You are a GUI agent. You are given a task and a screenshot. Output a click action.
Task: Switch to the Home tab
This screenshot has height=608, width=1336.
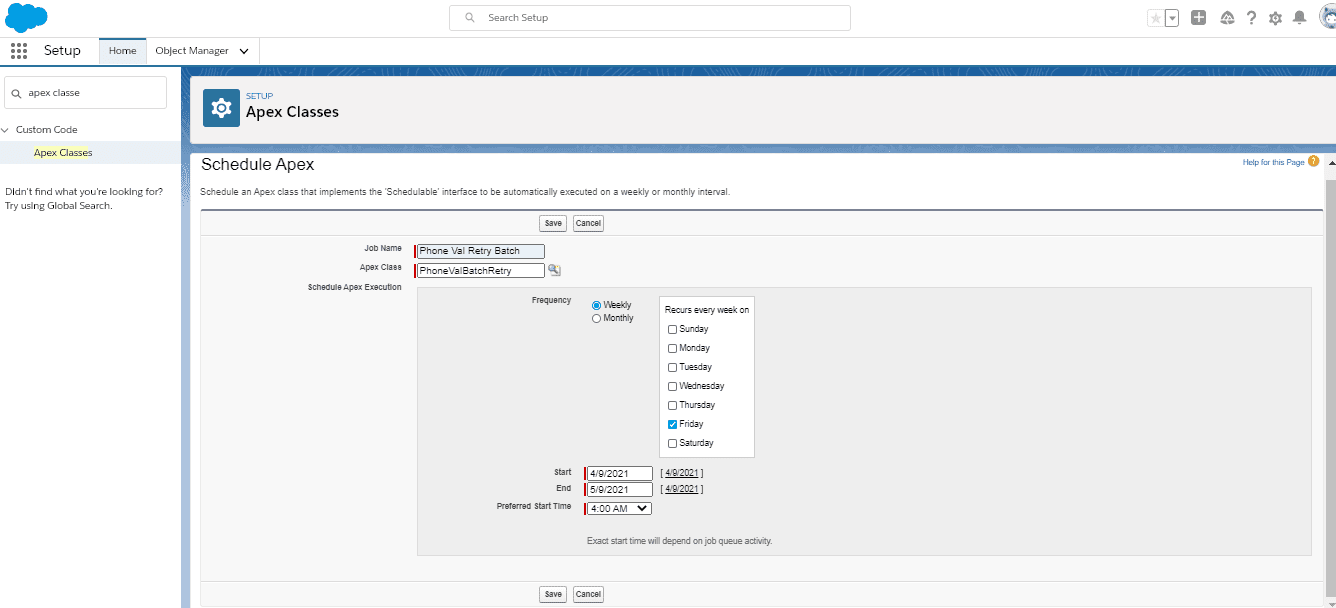click(x=122, y=51)
